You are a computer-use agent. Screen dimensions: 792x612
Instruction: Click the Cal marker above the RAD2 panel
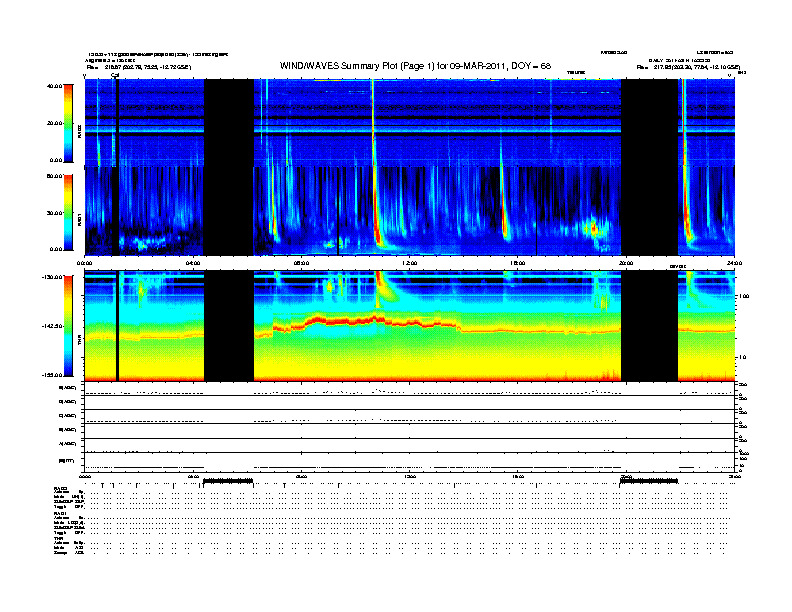115,75
